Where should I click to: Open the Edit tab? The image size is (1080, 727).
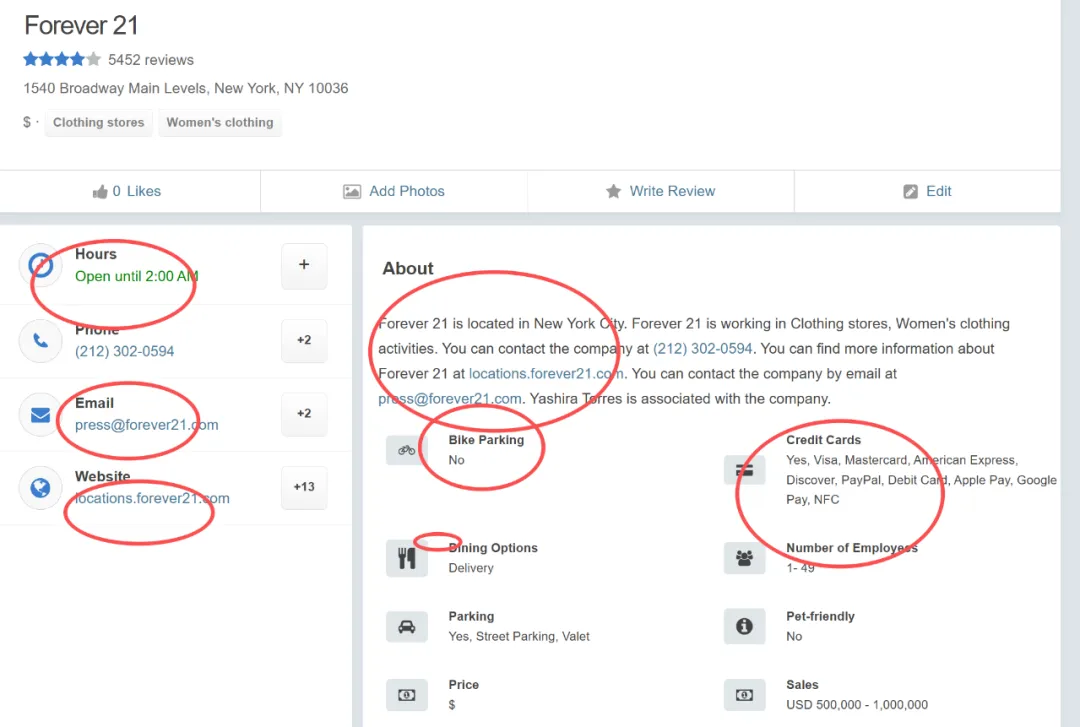928,191
